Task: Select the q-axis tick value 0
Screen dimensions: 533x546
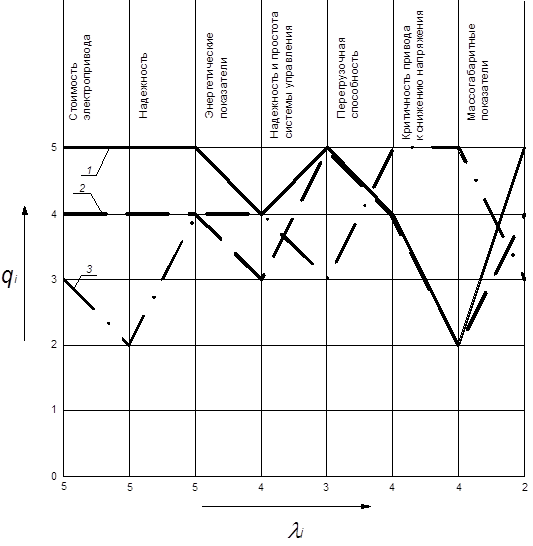Action: (54, 476)
